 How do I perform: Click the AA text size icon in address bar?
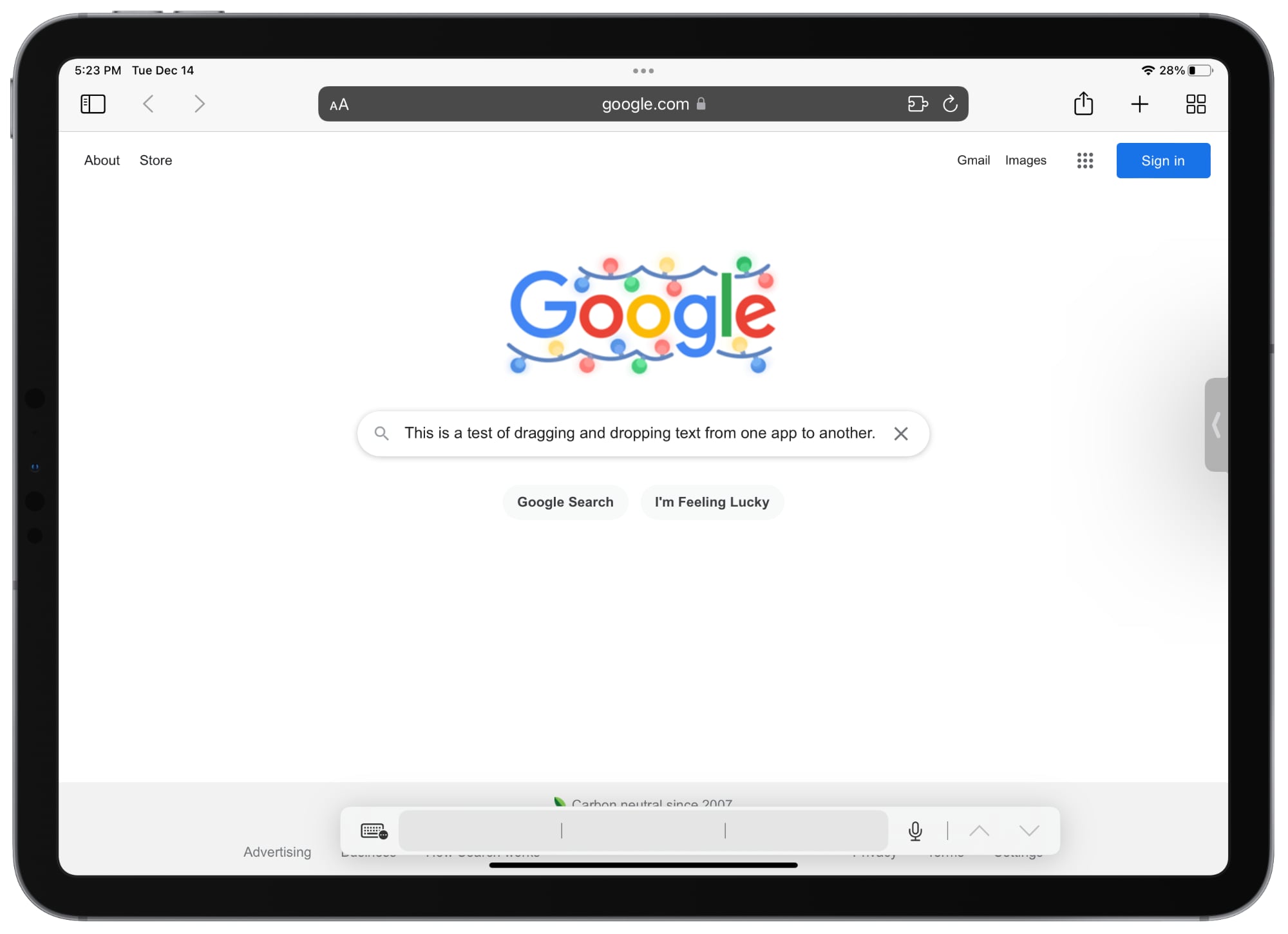(x=339, y=104)
